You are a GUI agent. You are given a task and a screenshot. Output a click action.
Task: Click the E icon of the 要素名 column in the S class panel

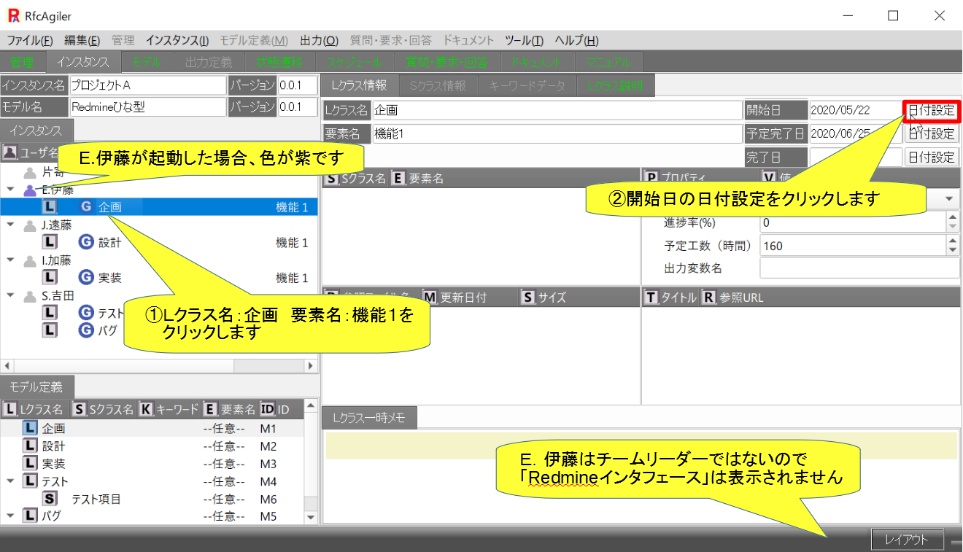[398, 179]
